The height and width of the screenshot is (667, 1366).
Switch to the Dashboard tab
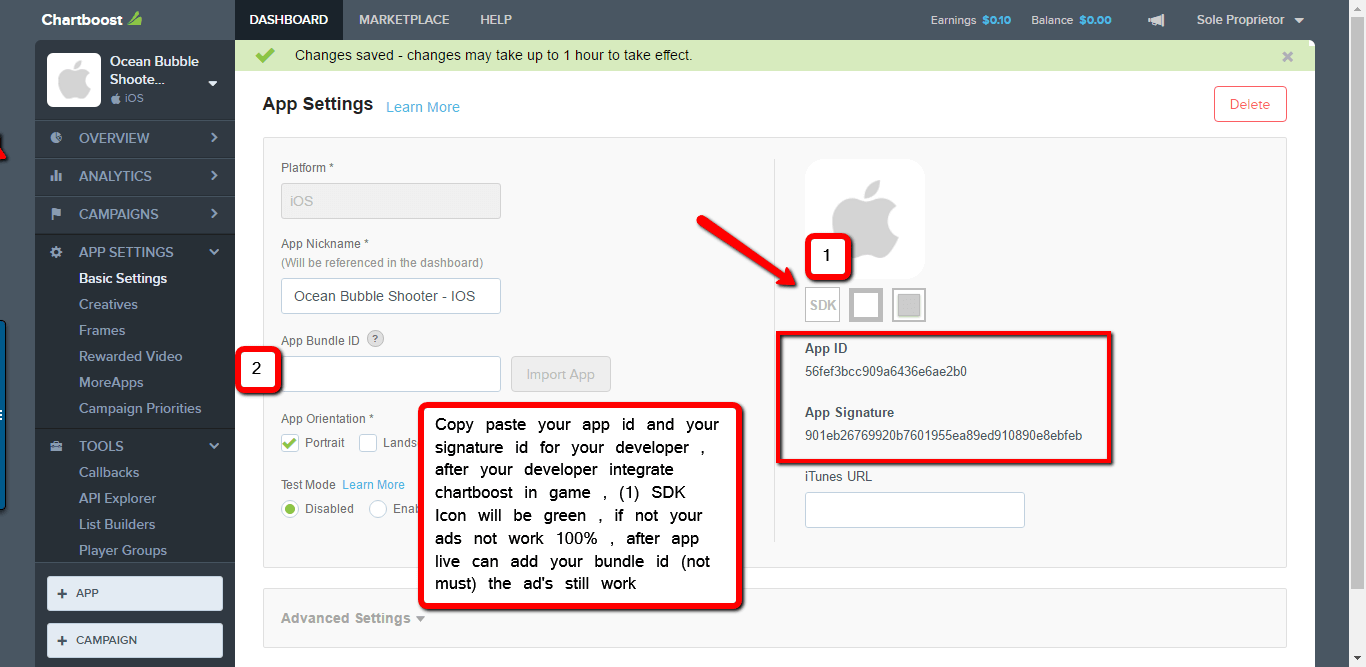pos(288,20)
